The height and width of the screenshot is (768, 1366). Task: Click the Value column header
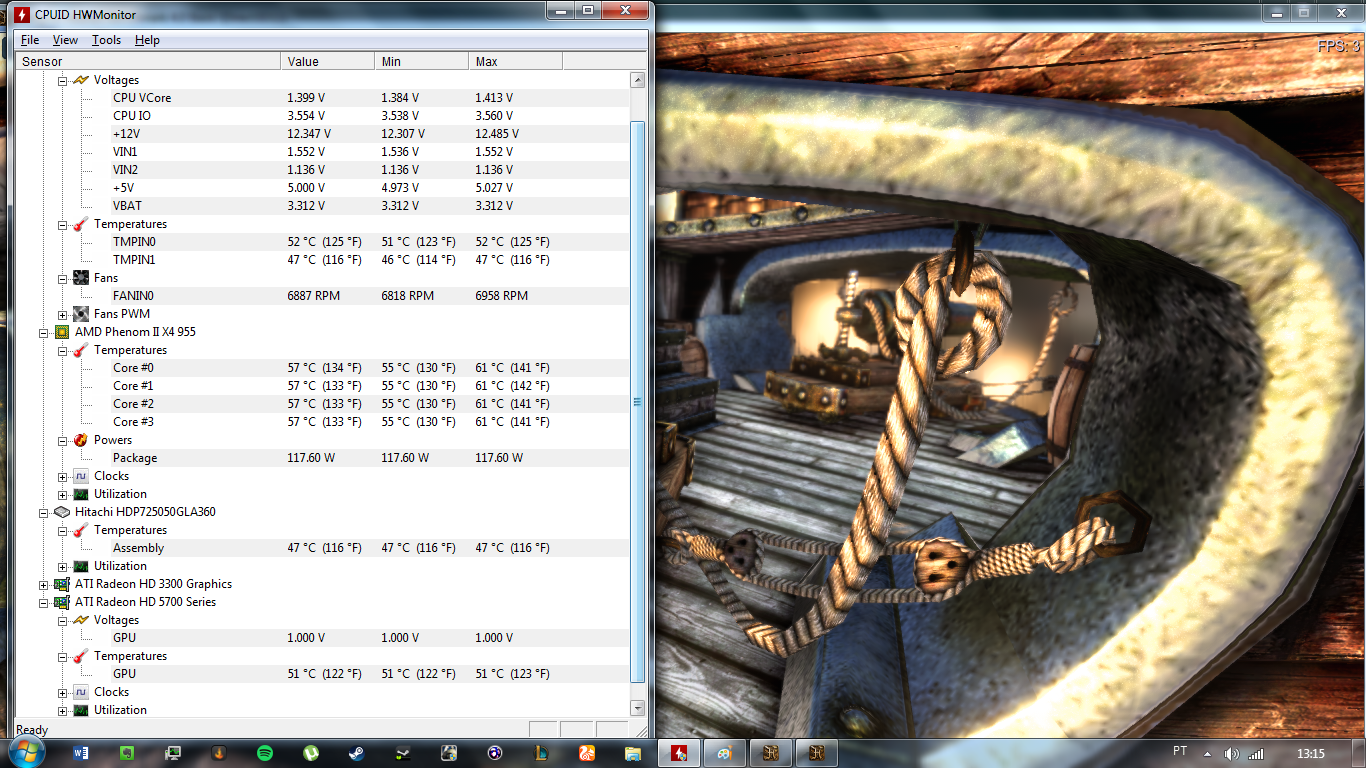328,61
